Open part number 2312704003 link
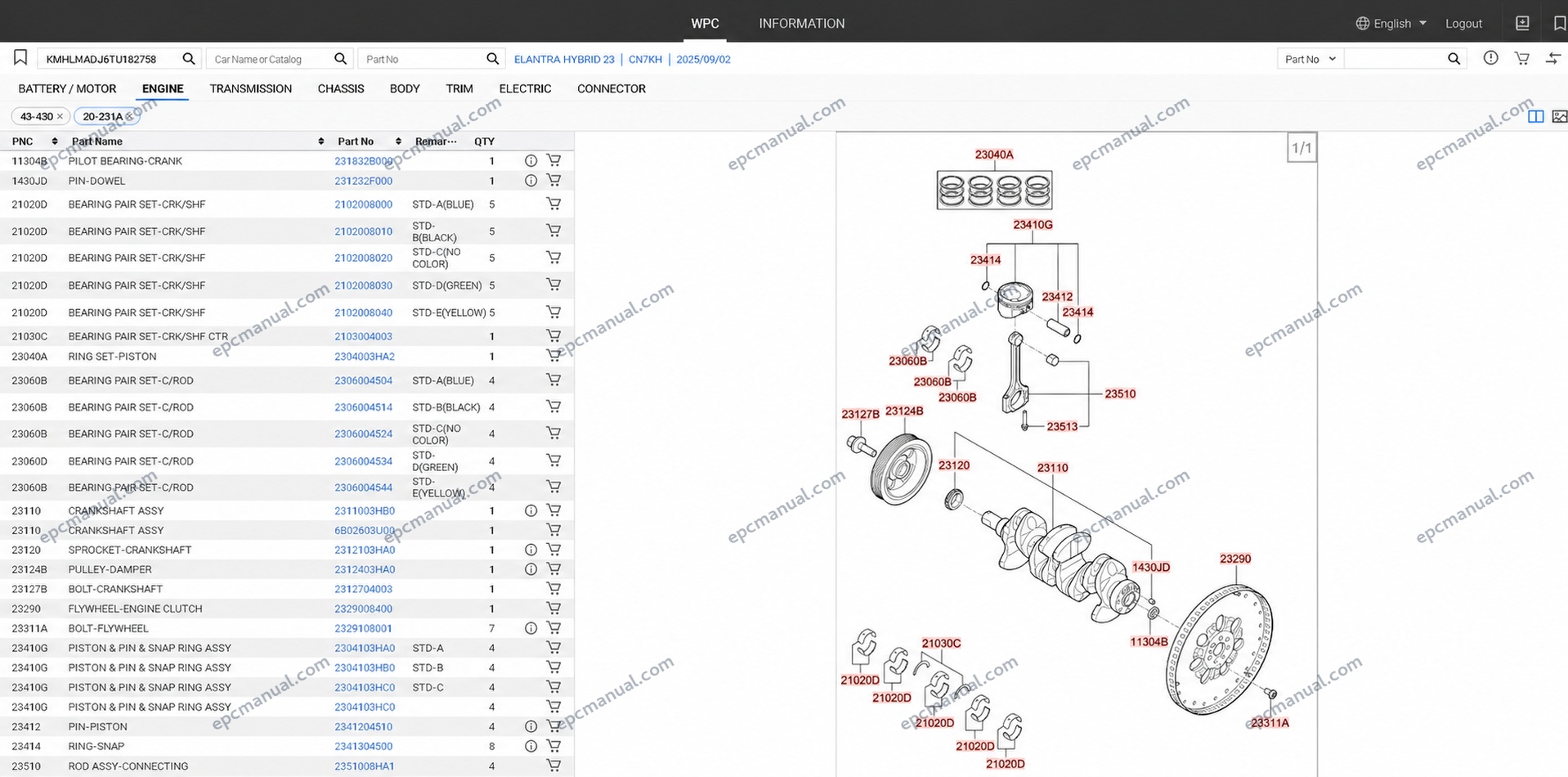This screenshot has height=777, width=1568. (364, 589)
